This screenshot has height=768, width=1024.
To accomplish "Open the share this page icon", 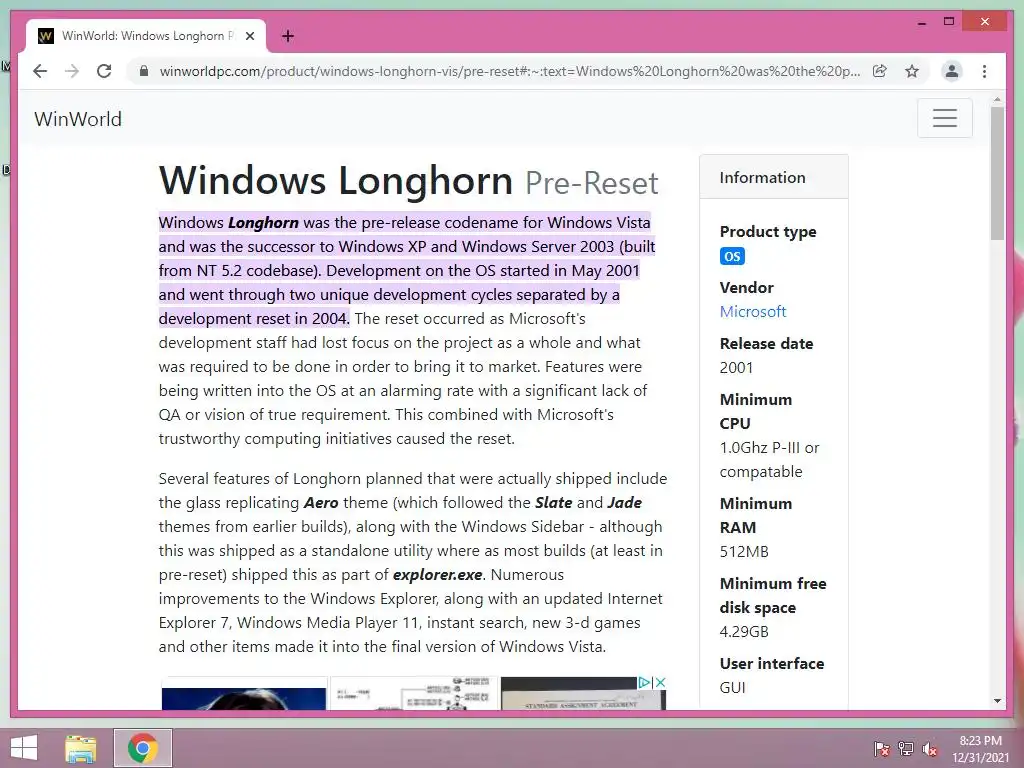I will point(880,71).
